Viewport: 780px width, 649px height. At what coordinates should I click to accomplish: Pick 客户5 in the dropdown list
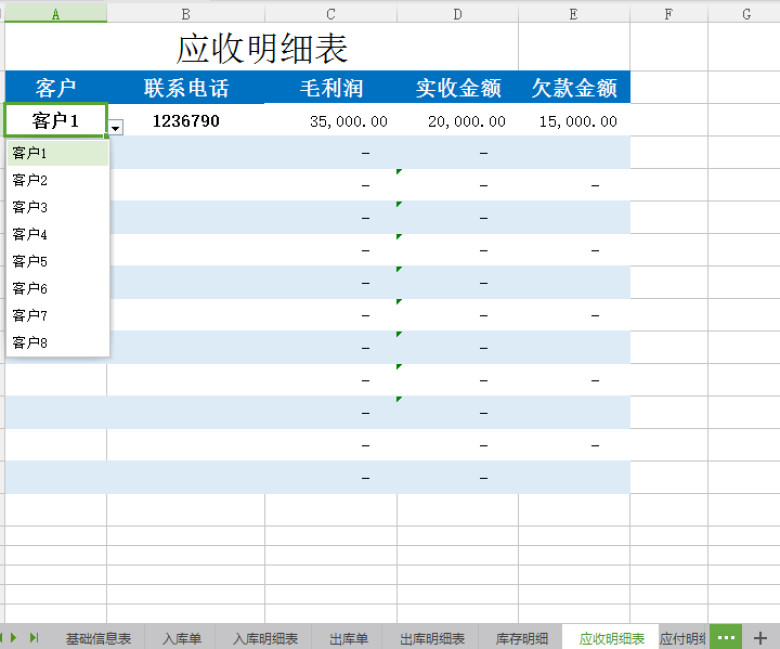[58, 261]
